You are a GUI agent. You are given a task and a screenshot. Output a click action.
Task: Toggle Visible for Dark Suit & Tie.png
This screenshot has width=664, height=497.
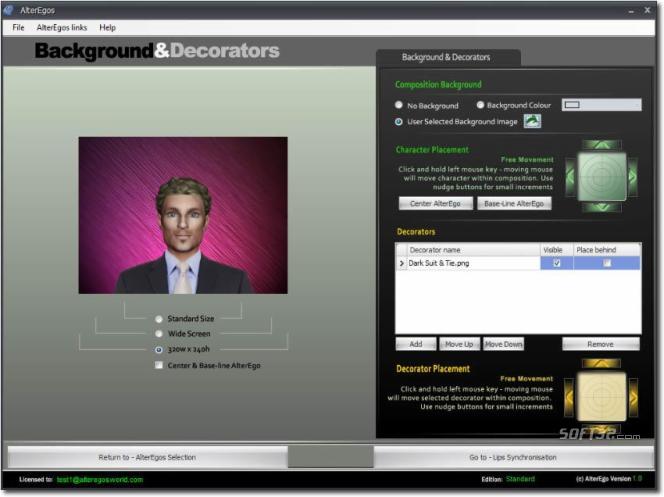[556, 263]
